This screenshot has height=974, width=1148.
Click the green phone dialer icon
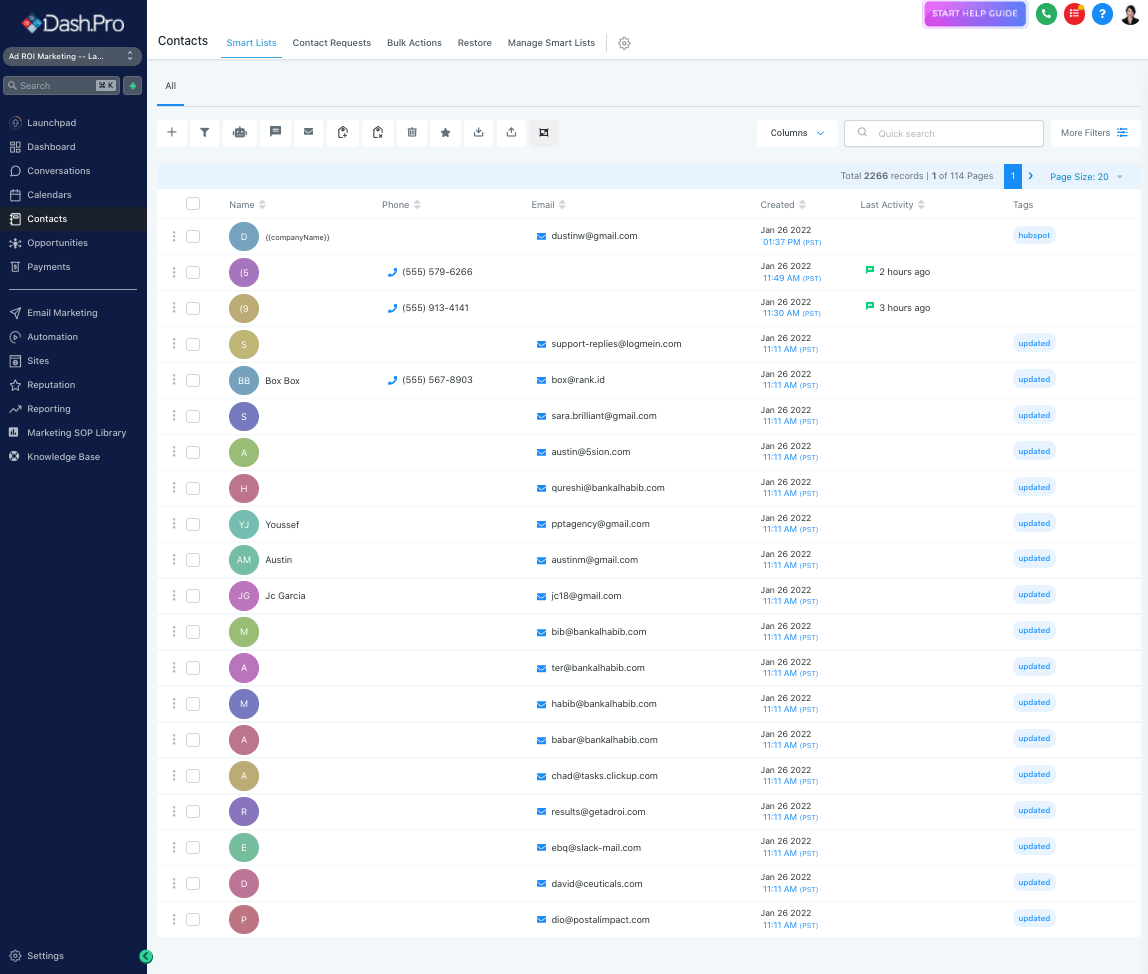pos(1046,14)
